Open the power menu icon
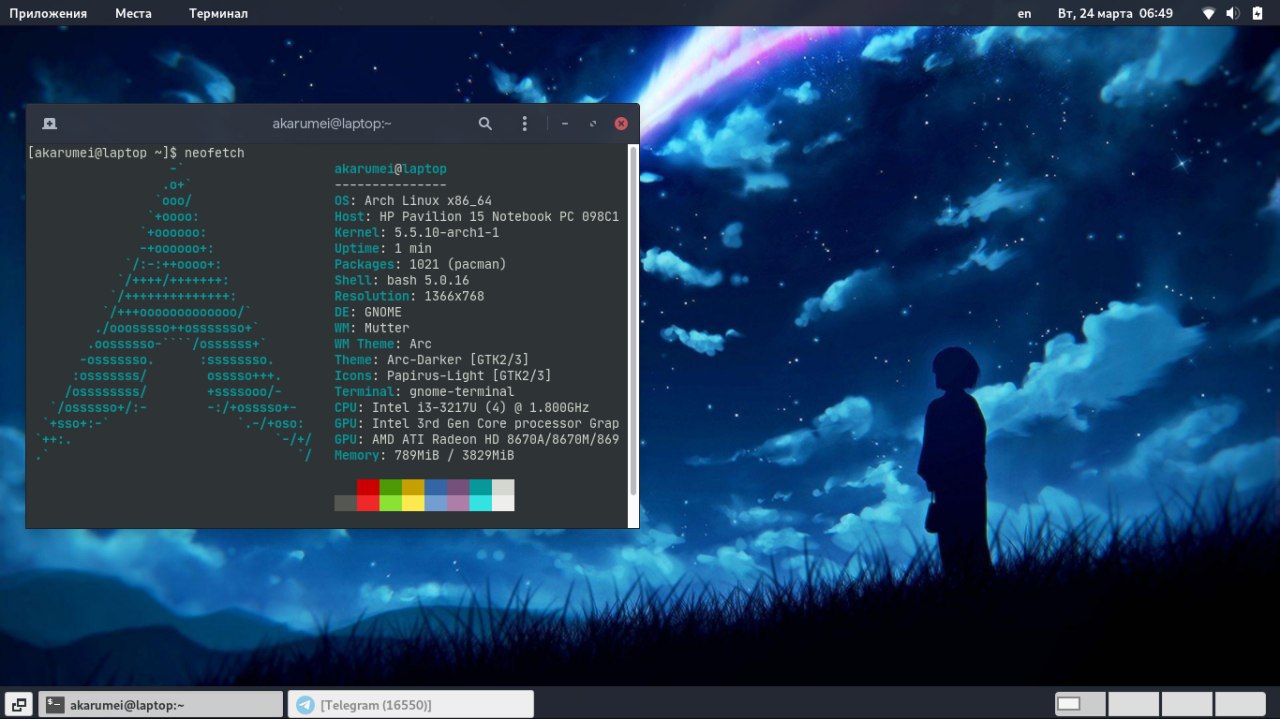The width and height of the screenshot is (1280, 719). (x=1258, y=13)
